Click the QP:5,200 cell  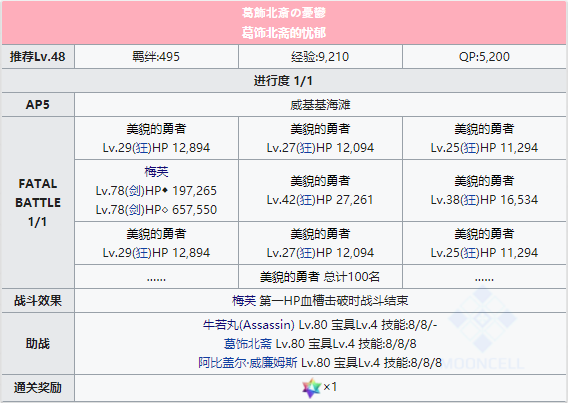click(484, 56)
